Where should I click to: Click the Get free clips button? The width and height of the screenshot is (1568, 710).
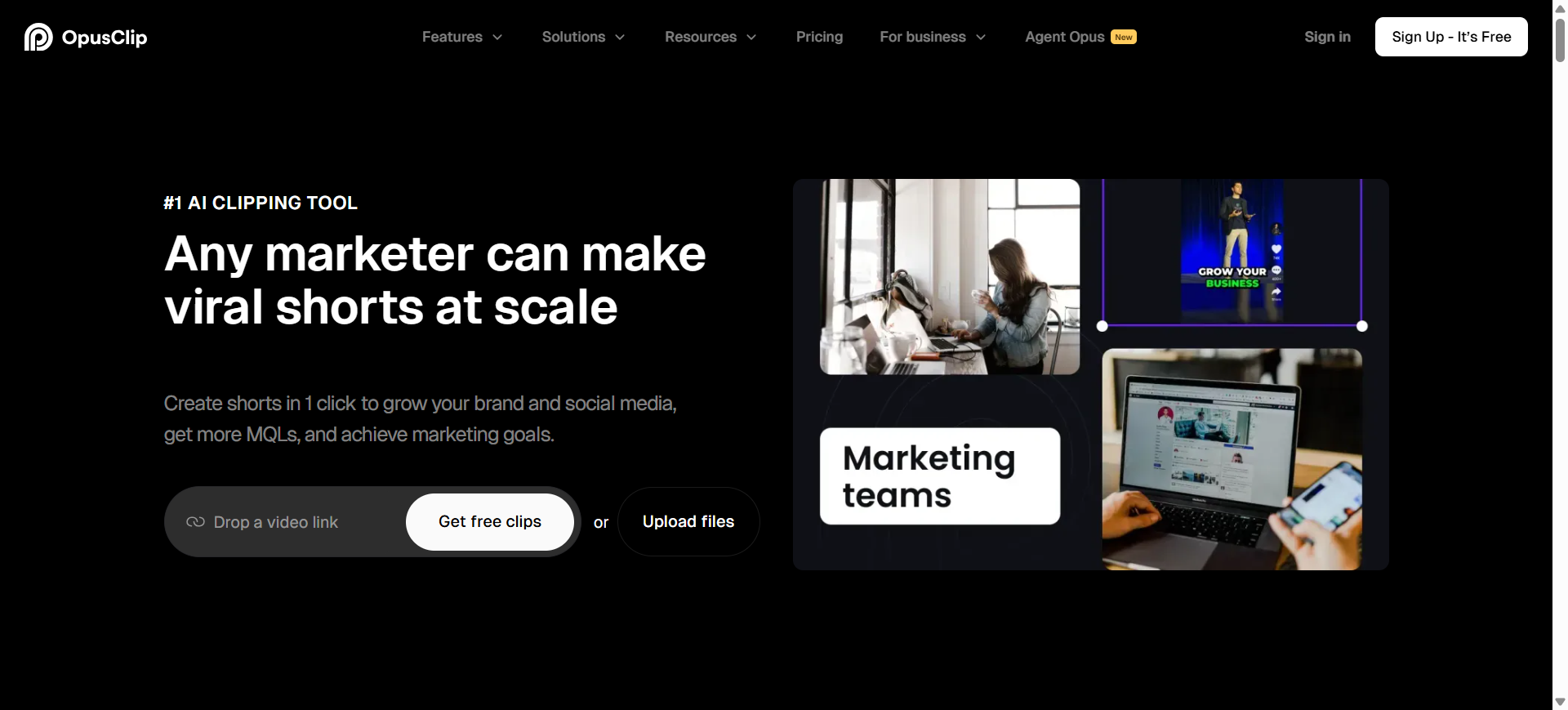coord(490,522)
